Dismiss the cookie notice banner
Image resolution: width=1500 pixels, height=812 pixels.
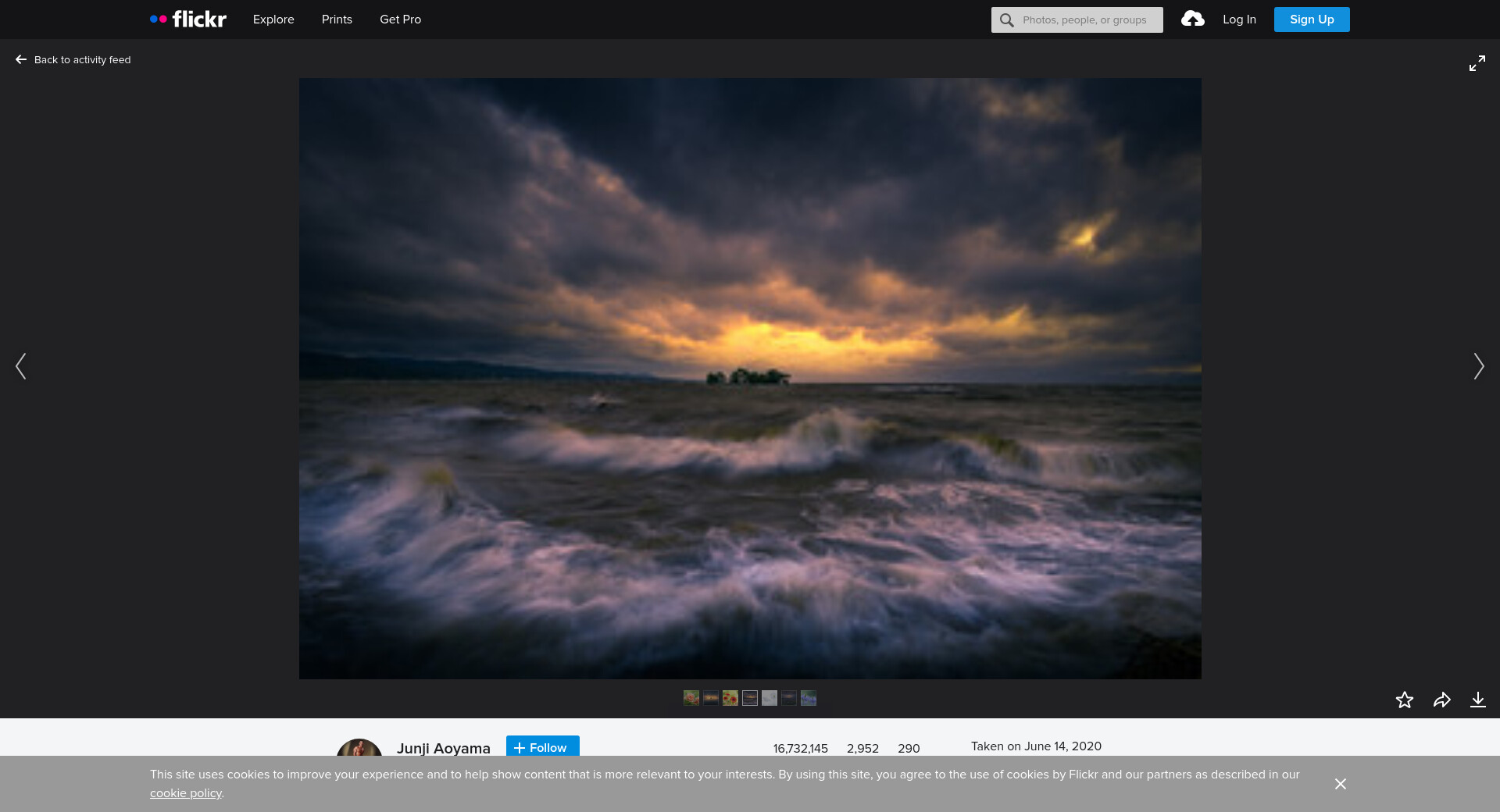(x=1340, y=784)
